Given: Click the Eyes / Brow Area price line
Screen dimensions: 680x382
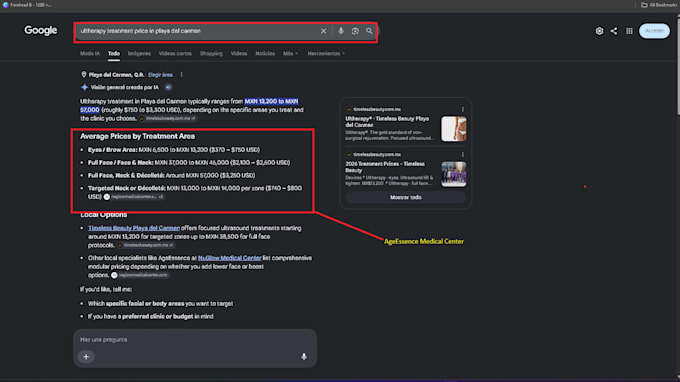Looking at the screenshot, I should pyautogui.click(x=174, y=150).
